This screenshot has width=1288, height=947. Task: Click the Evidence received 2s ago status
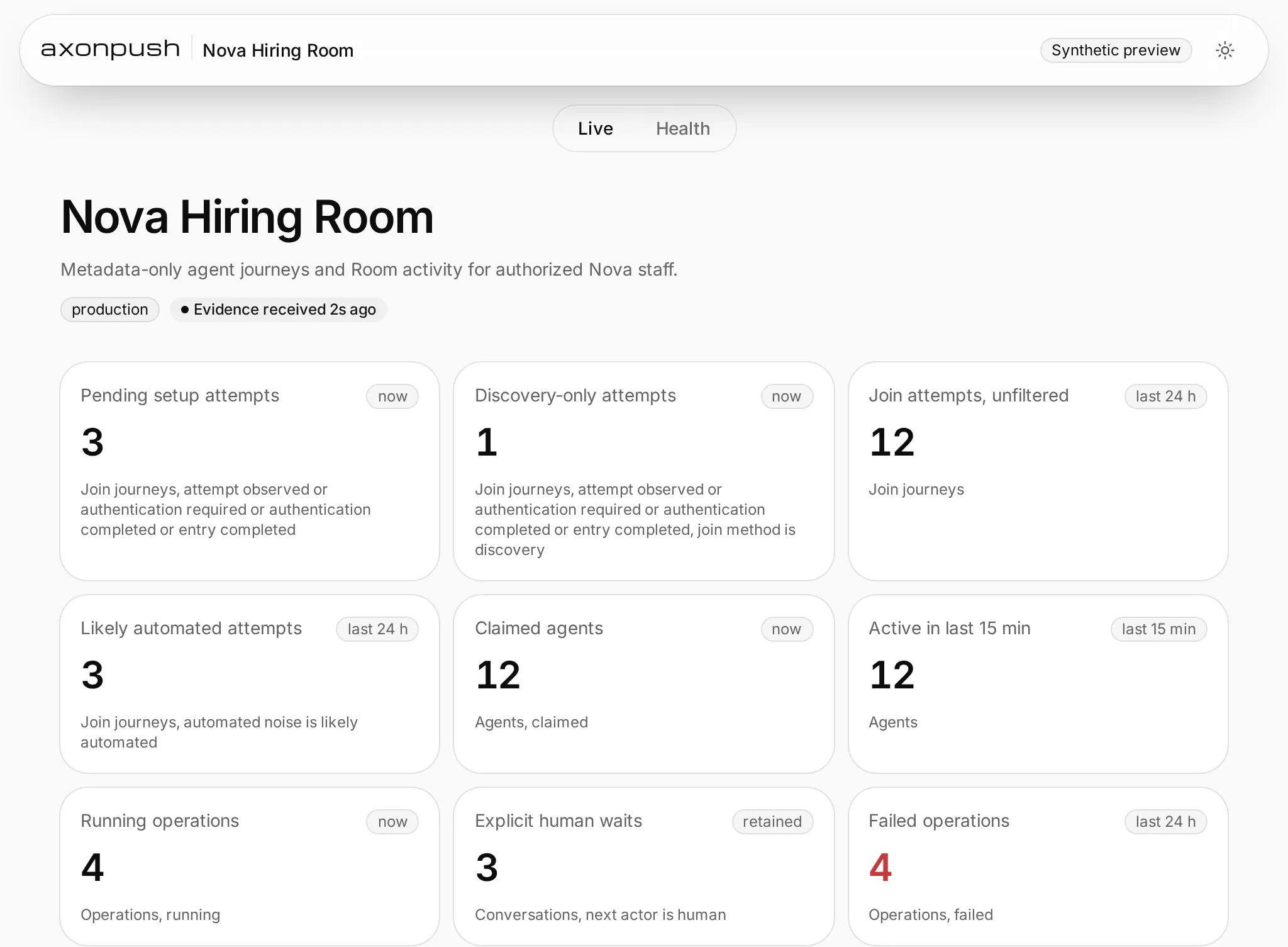[x=278, y=310]
